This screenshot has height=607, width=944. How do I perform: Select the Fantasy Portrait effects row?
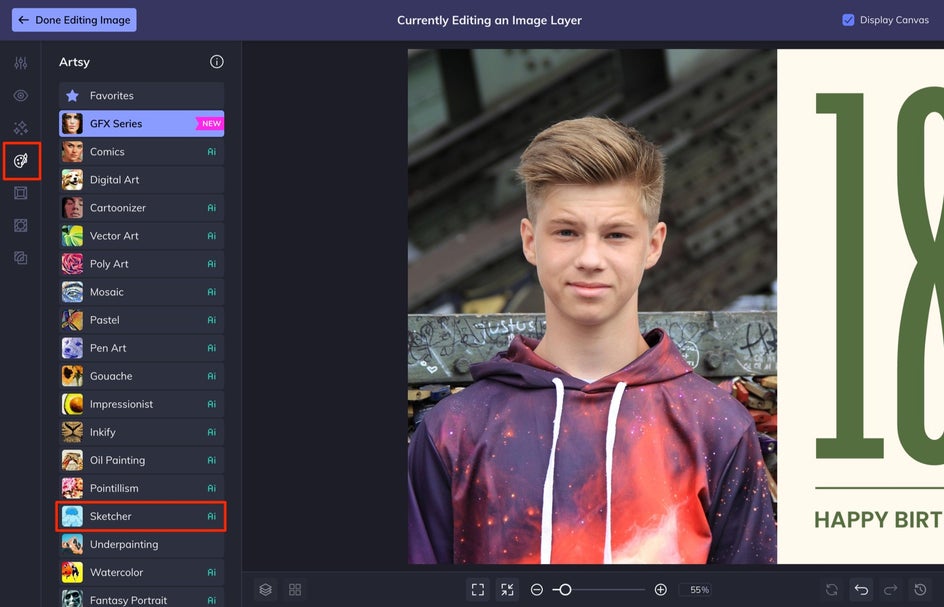[141, 598]
